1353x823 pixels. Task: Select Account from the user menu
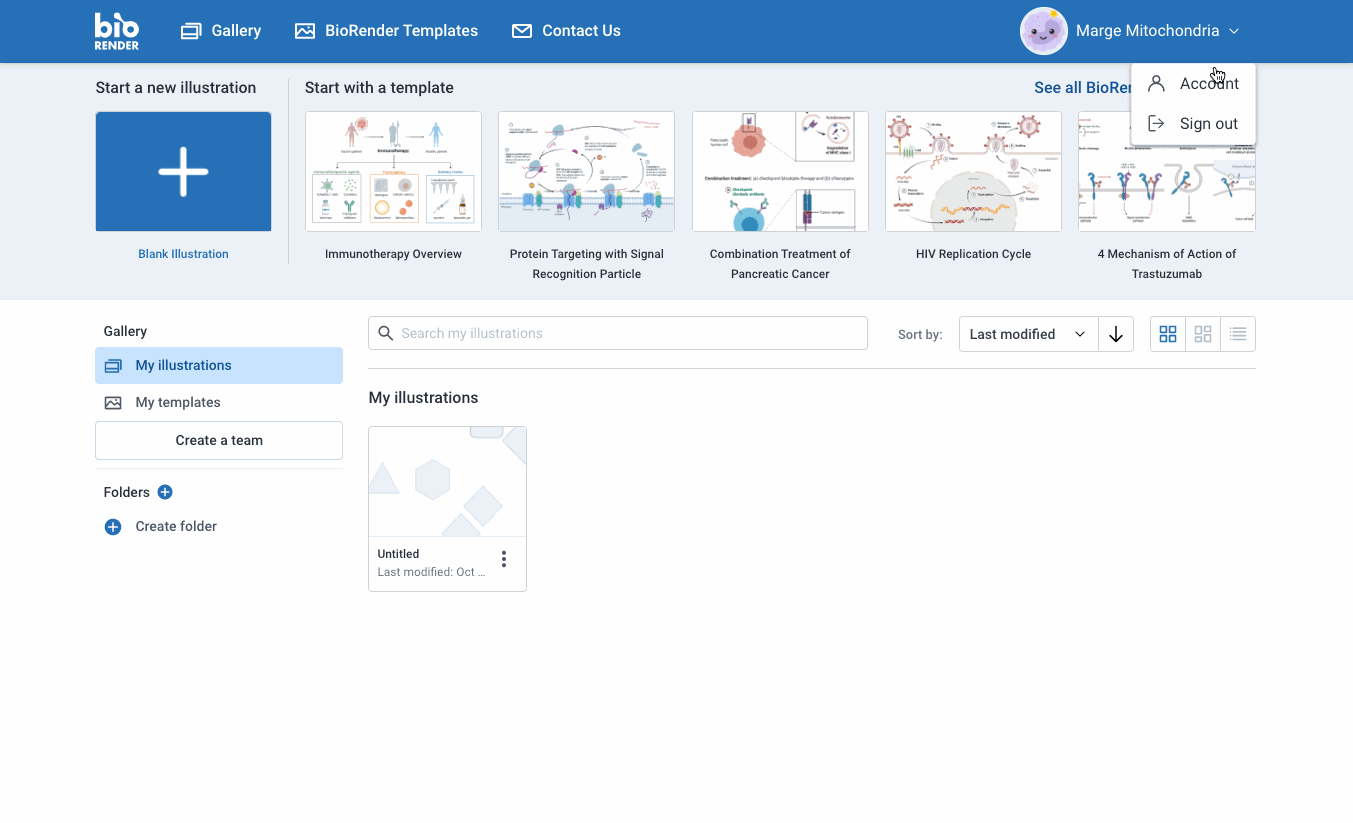pyautogui.click(x=1208, y=84)
